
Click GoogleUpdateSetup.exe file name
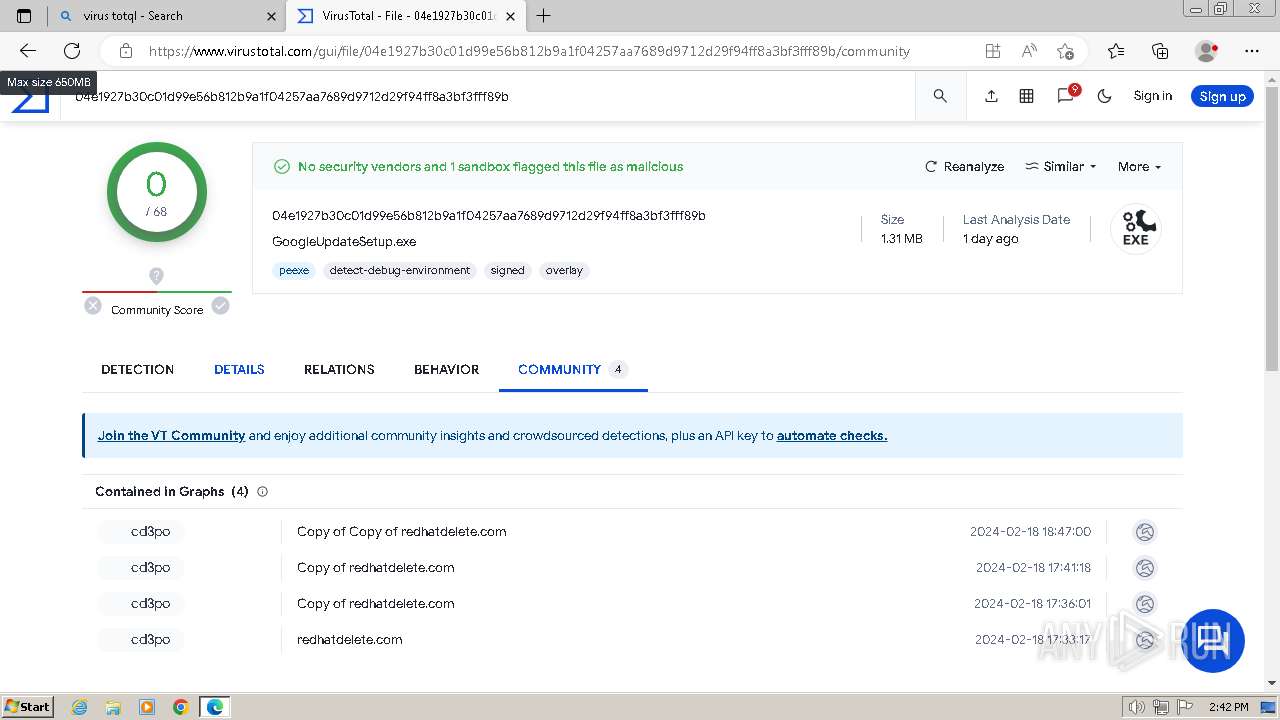pos(344,242)
